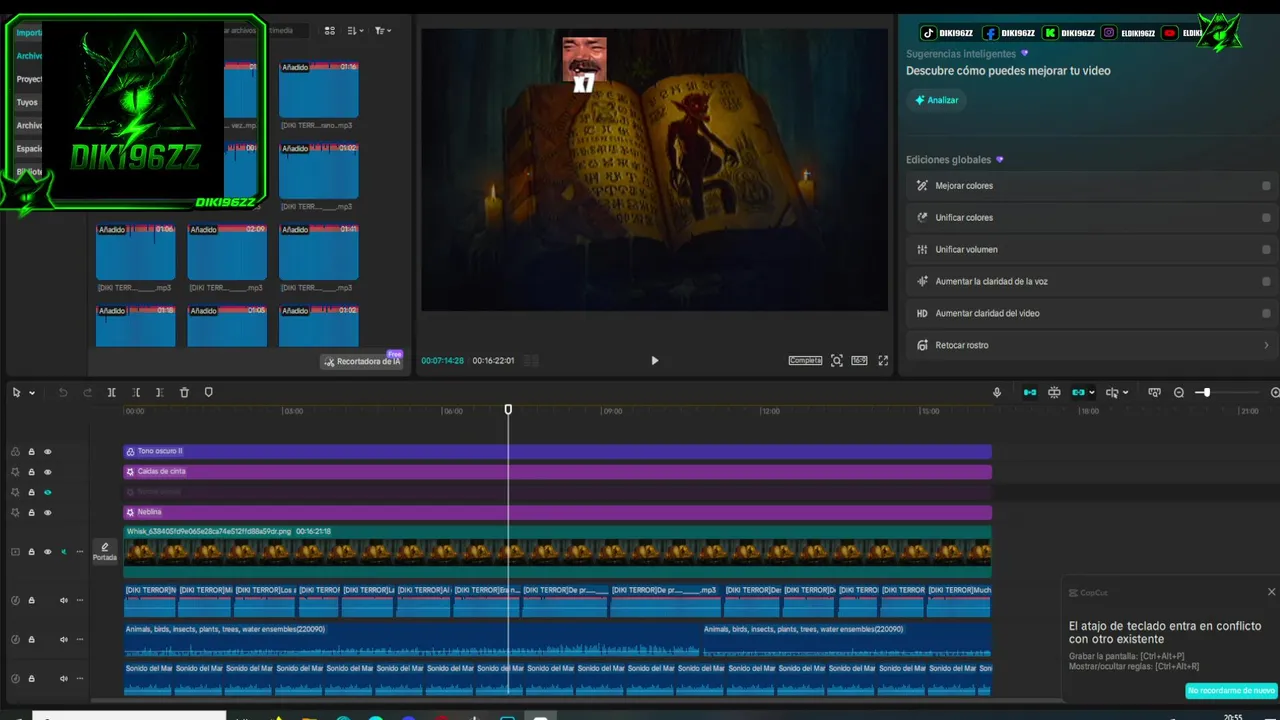This screenshot has height=720, width=1280.
Task: Toggle the linkage icon in timeline toolbar
Action: 1078,393
